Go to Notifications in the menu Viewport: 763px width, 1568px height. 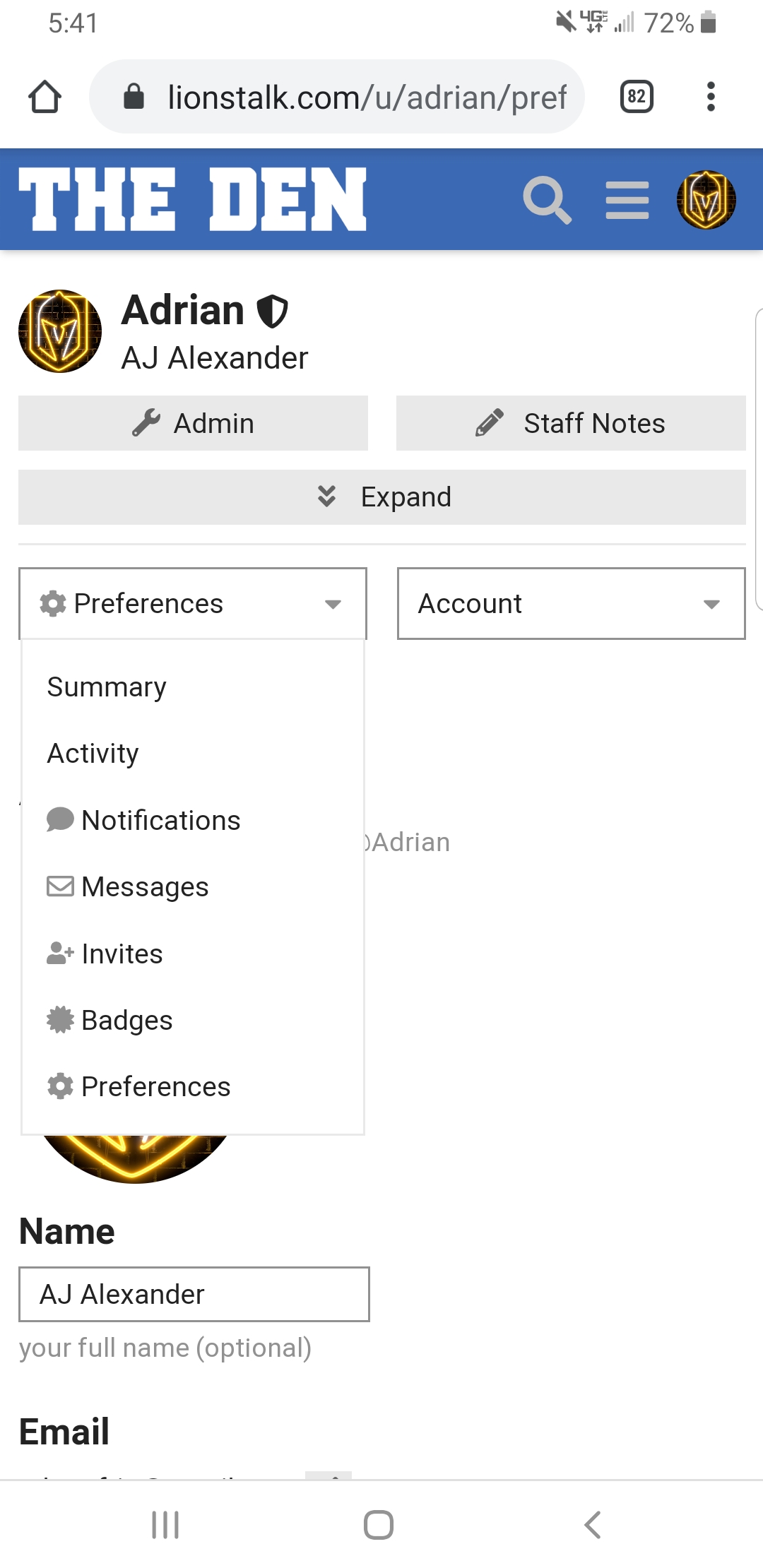160,821
